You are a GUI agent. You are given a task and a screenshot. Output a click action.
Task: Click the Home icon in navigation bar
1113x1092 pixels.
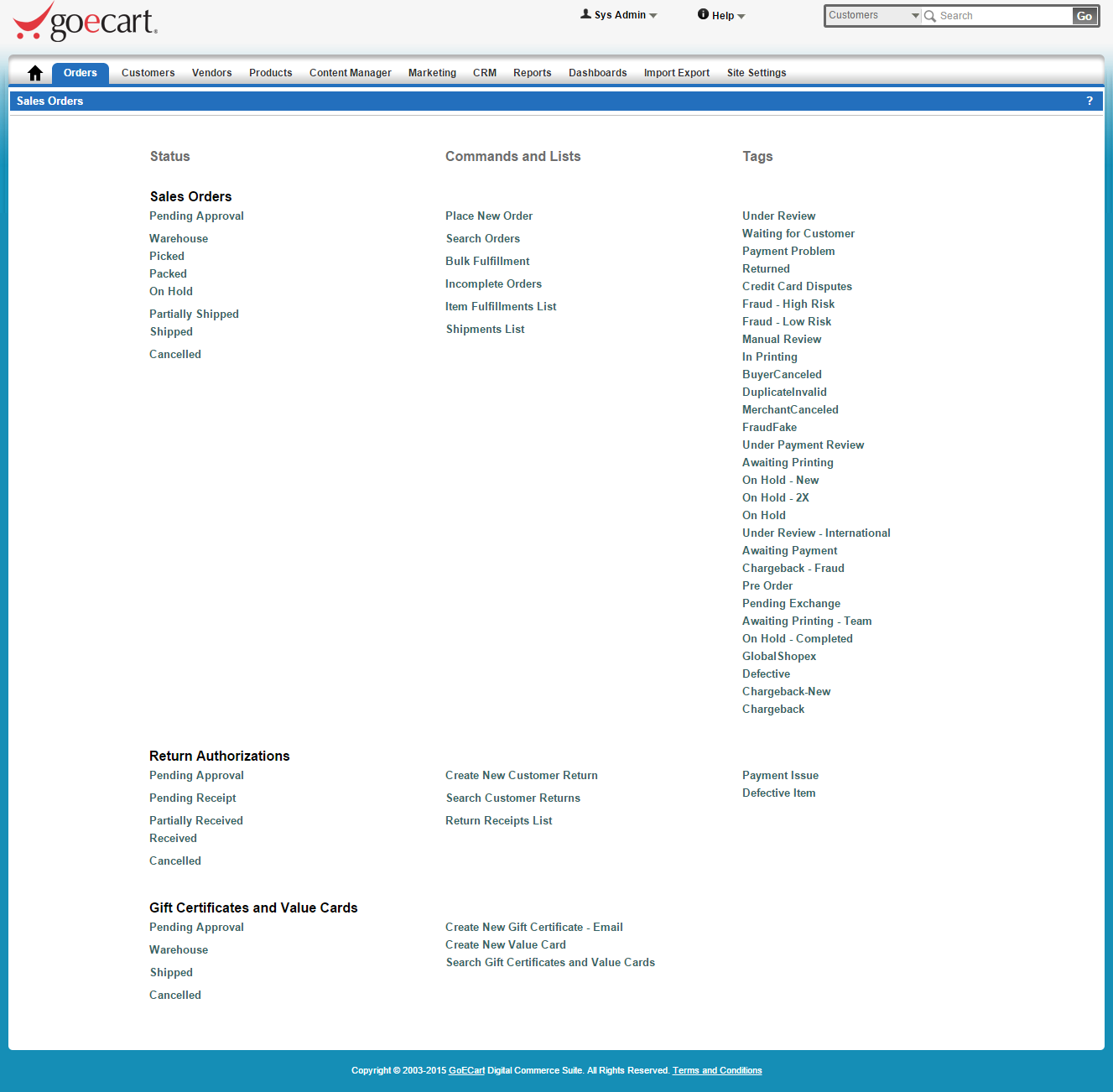(35, 73)
